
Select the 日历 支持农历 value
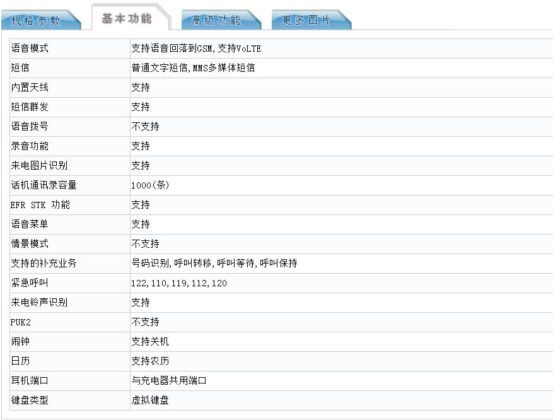point(150,361)
